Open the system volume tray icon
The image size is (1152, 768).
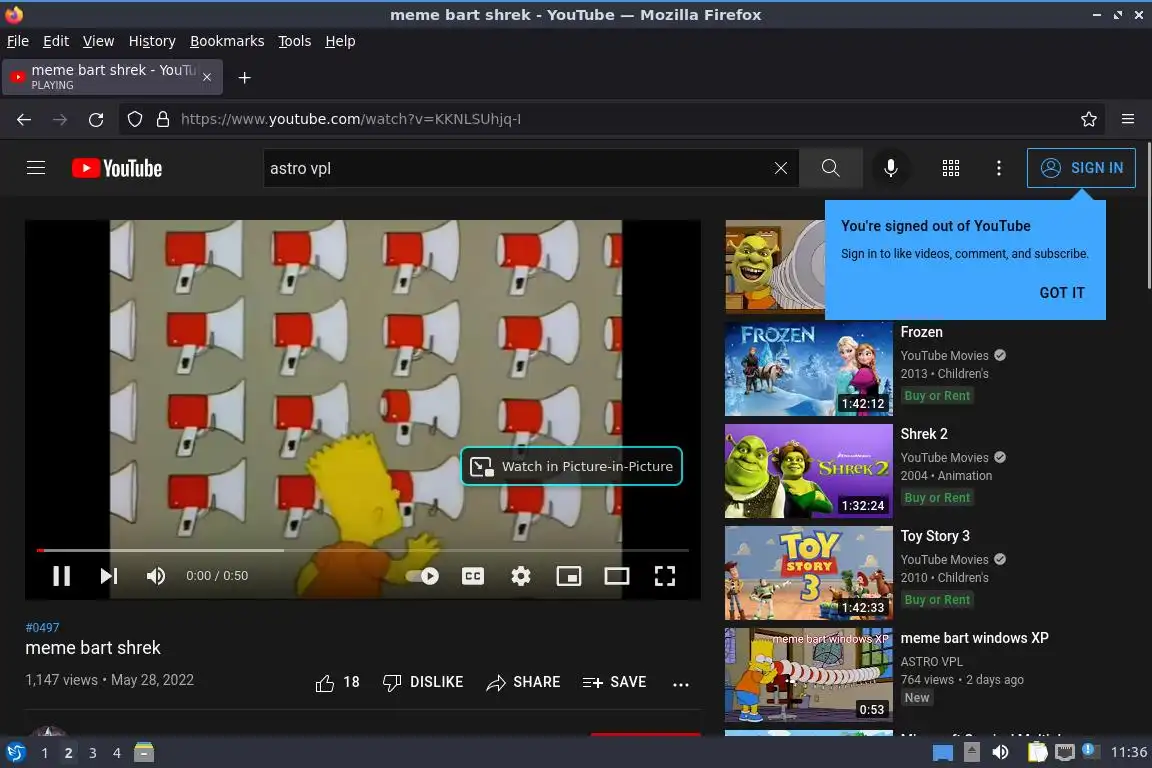click(x=1000, y=753)
